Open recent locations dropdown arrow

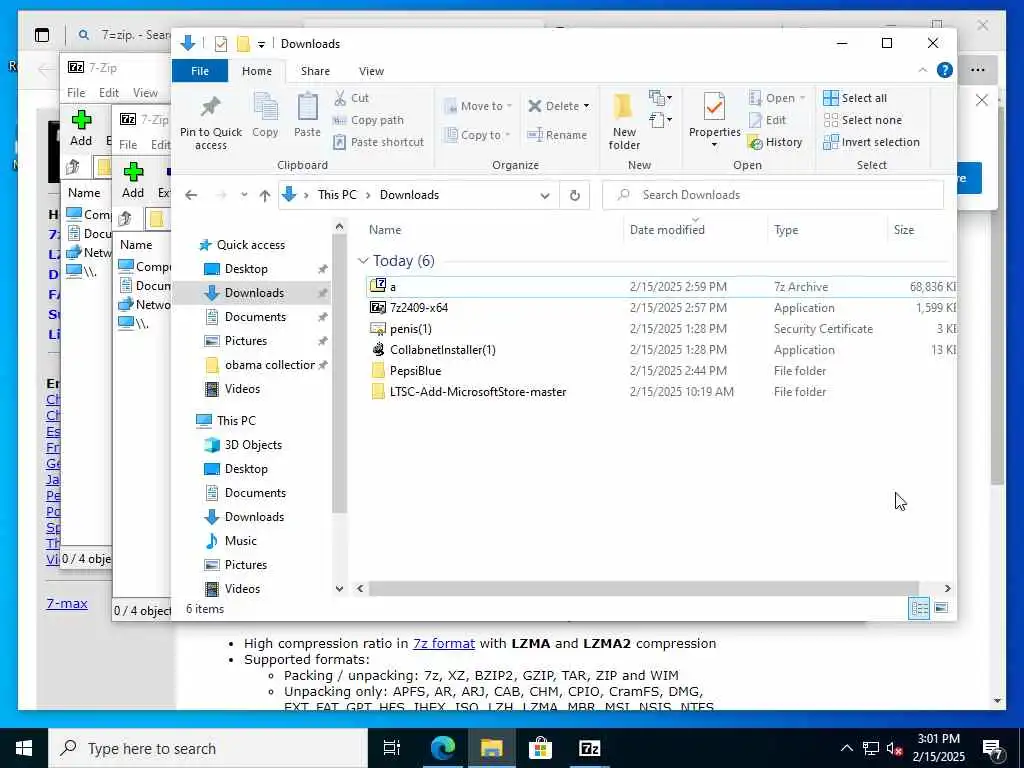pos(244,195)
